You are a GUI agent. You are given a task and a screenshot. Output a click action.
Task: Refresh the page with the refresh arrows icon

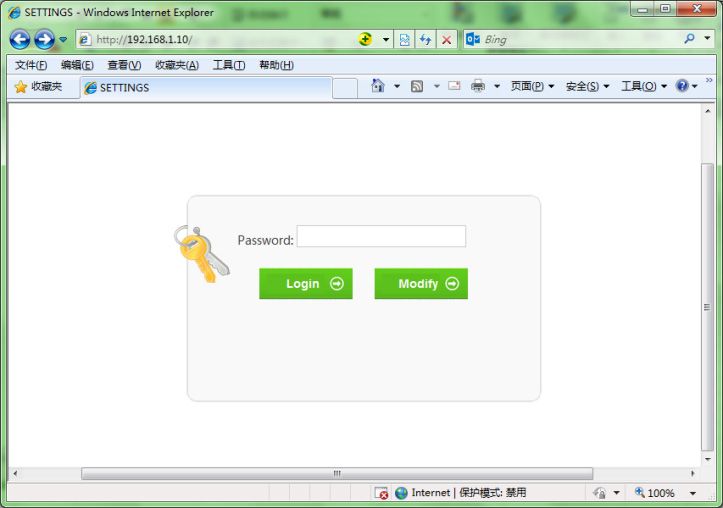(425, 40)
